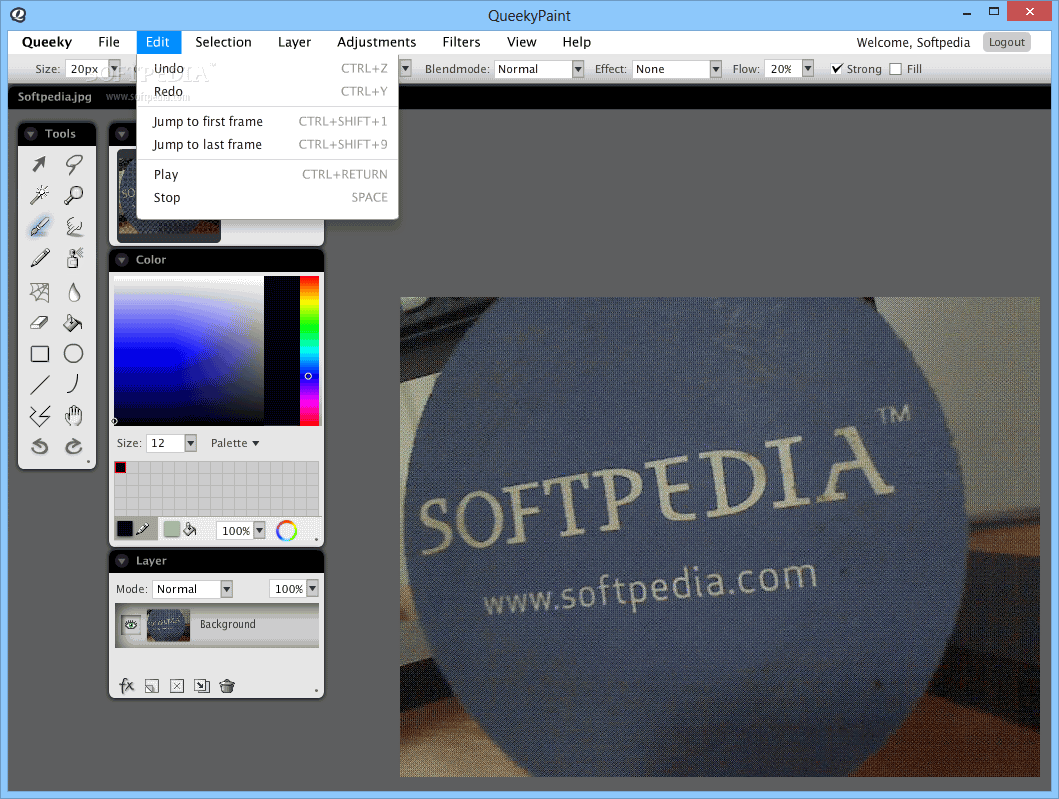Screen dimensions: 1059x799
Task: Select the arrow move tool
Action: (x=39, y=164)
